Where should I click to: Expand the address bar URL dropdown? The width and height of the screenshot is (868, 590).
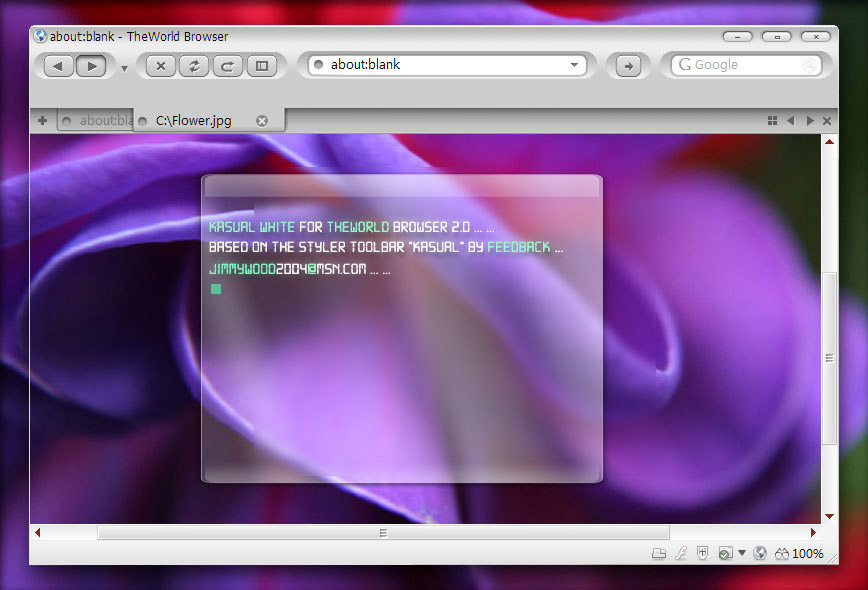[574, 65]
